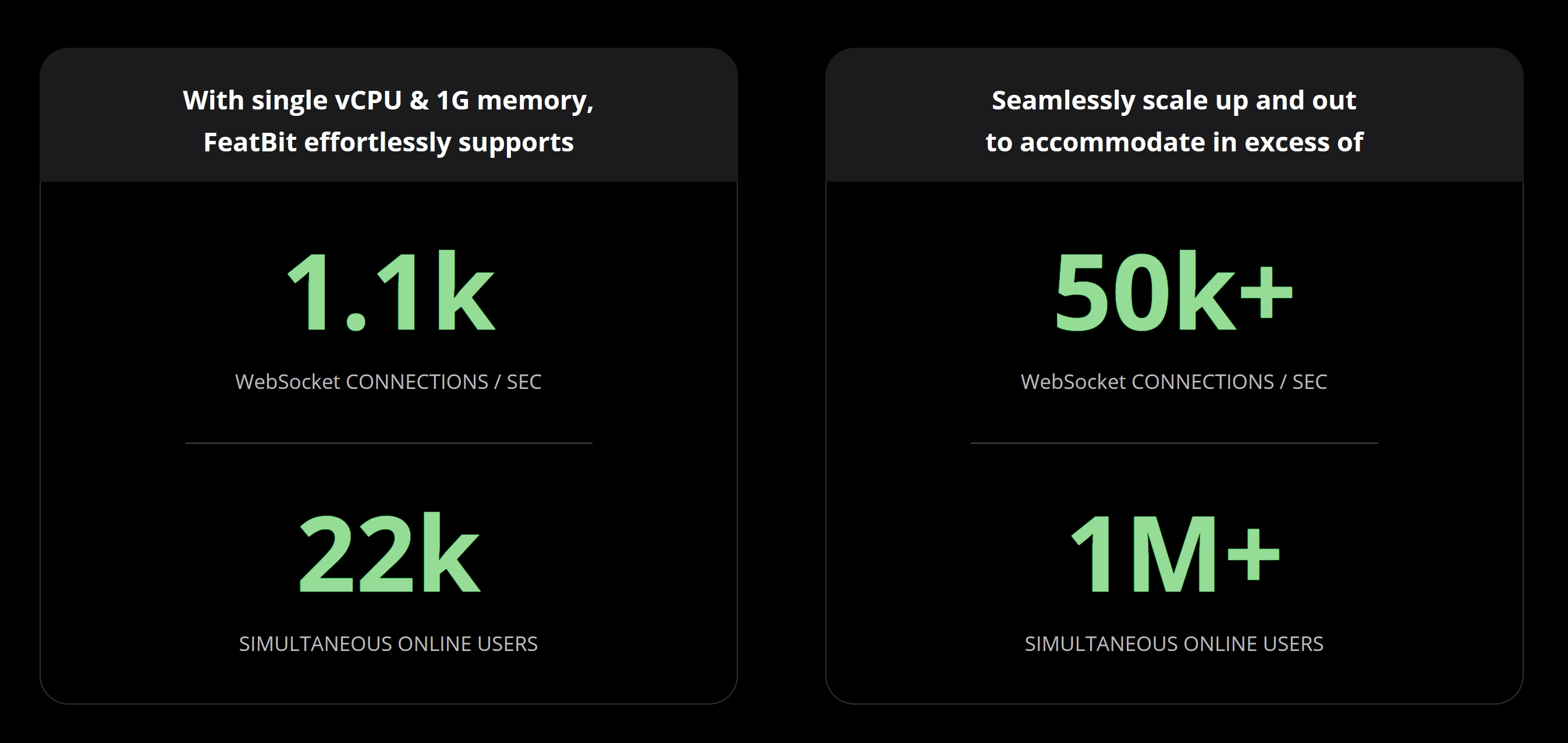Click SIMULTANEOUS ONLINE USERS label under 1M+

[x=1174, y=644]
